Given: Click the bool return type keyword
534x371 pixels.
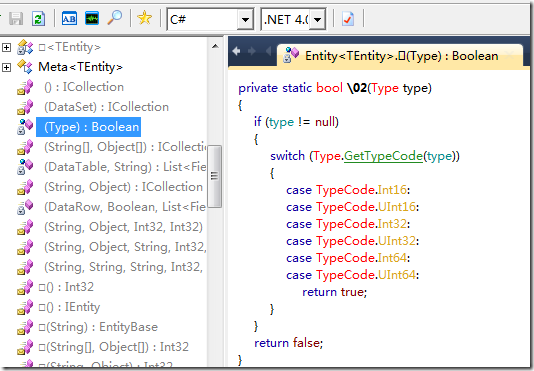Looking at the screenshot, I should (329, 88).
